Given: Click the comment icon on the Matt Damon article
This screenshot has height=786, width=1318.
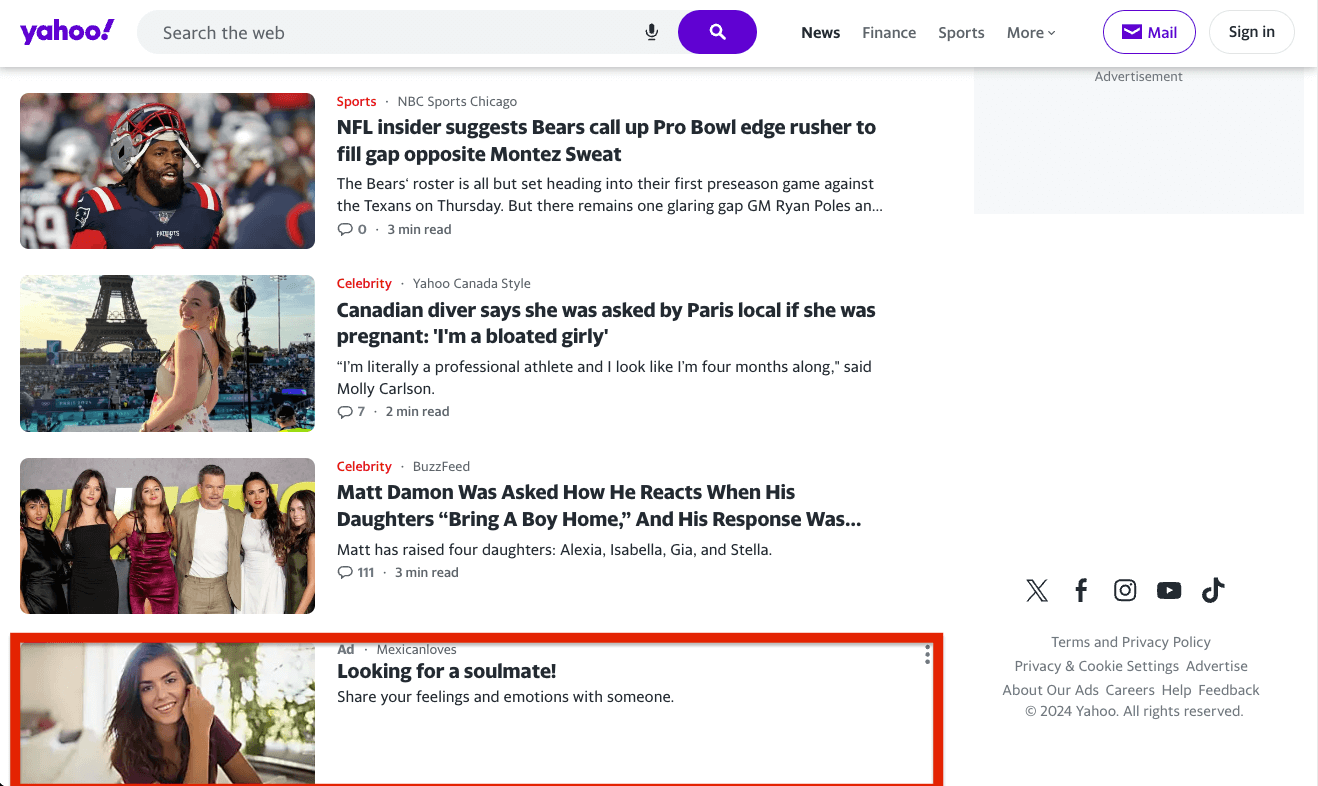Looking at the screenshot, I should (x=344, y=571).
